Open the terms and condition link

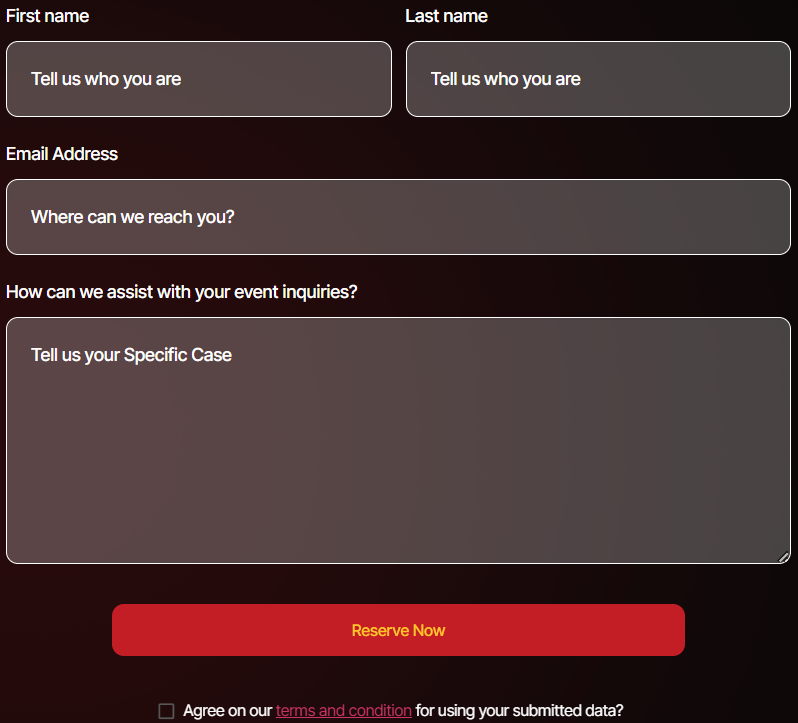(x=343, y=711)
